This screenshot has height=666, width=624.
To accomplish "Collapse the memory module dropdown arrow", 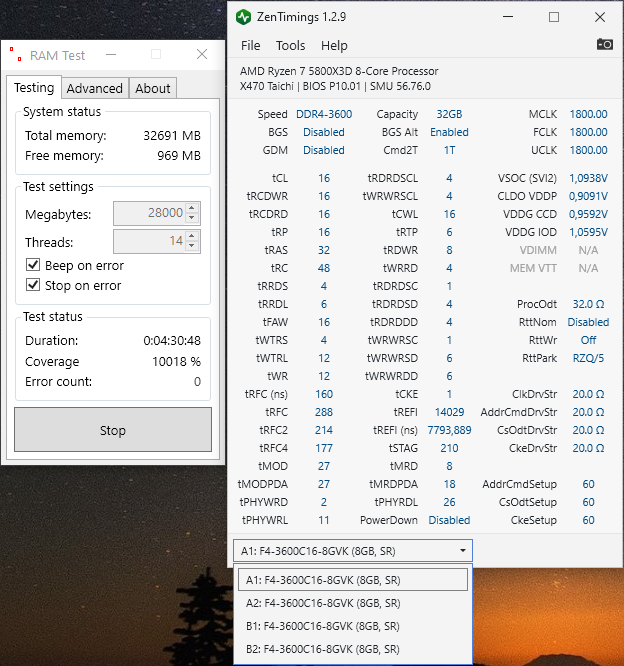I will (463, 551).
